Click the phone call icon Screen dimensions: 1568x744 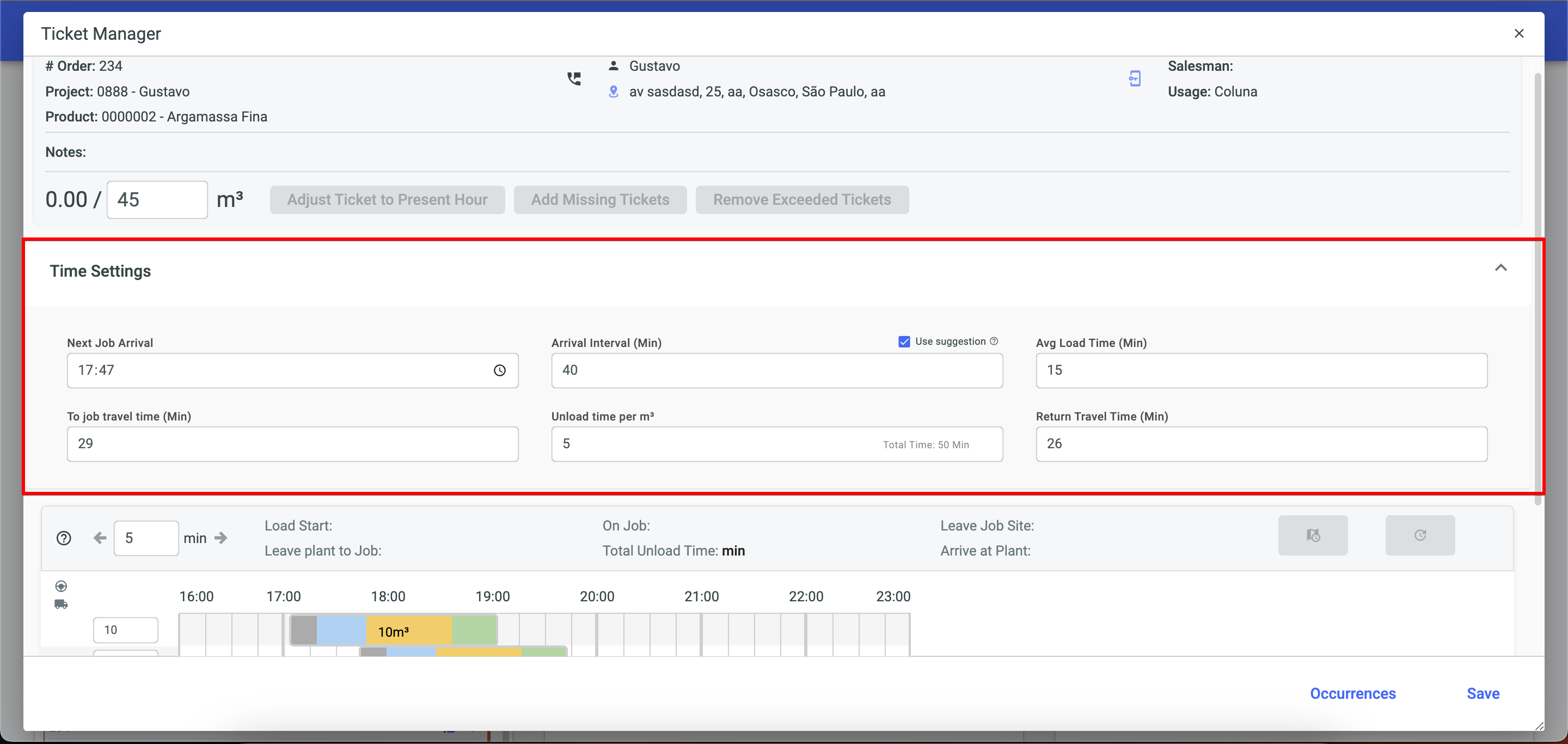(574, 78)
